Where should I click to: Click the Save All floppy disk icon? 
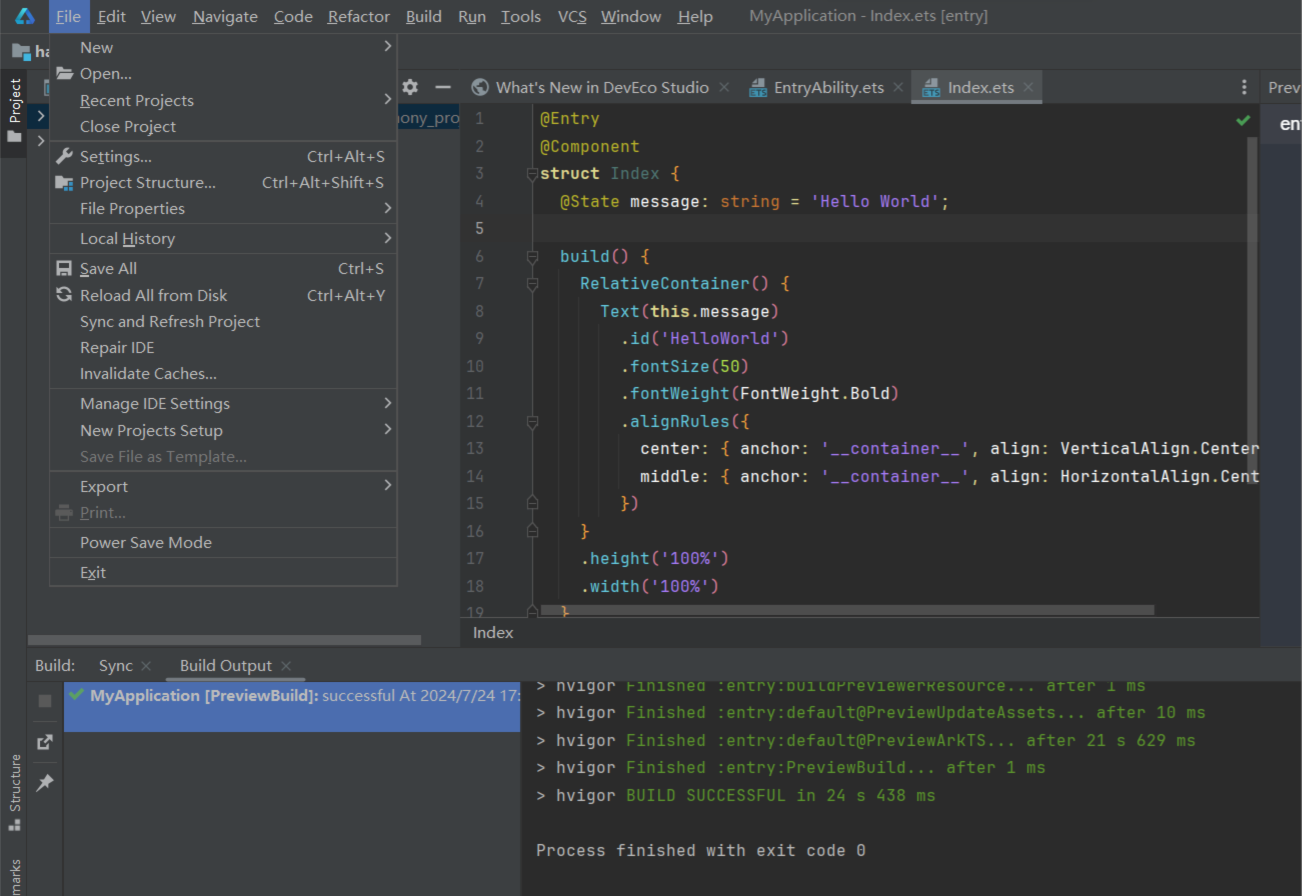65,269
